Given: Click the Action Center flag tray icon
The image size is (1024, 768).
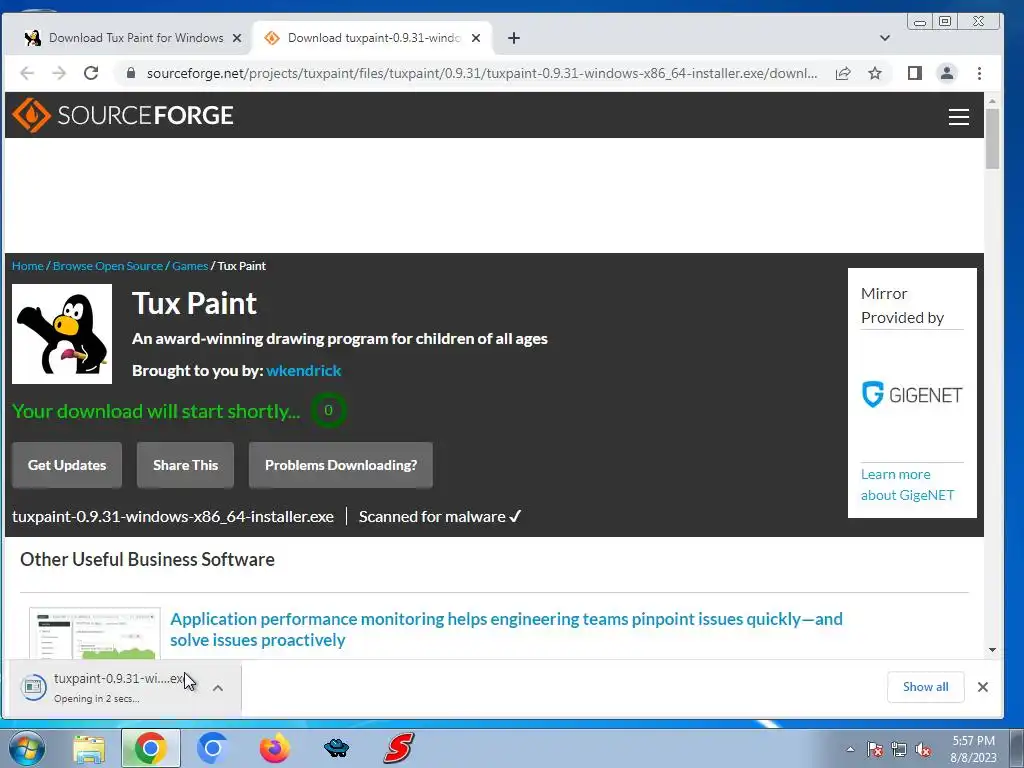Looking at the screenshot, I should point(875,749).
